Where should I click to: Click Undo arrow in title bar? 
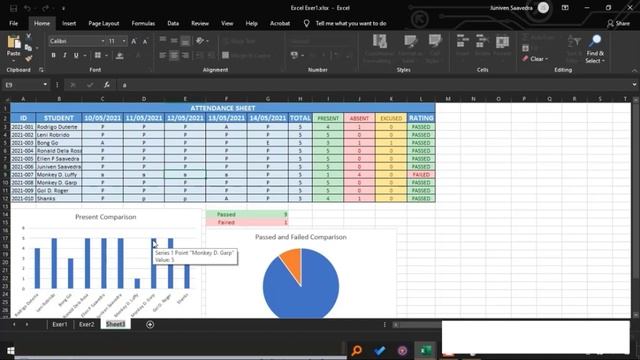pos(27,8)
